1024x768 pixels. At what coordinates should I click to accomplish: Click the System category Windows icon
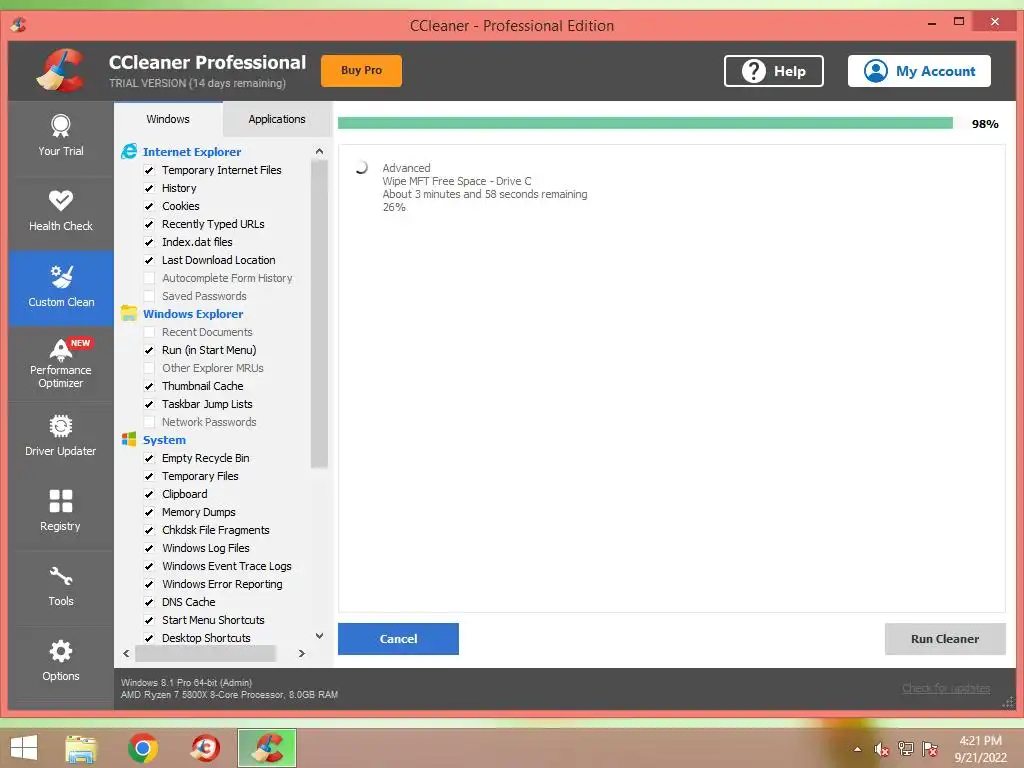129,440
